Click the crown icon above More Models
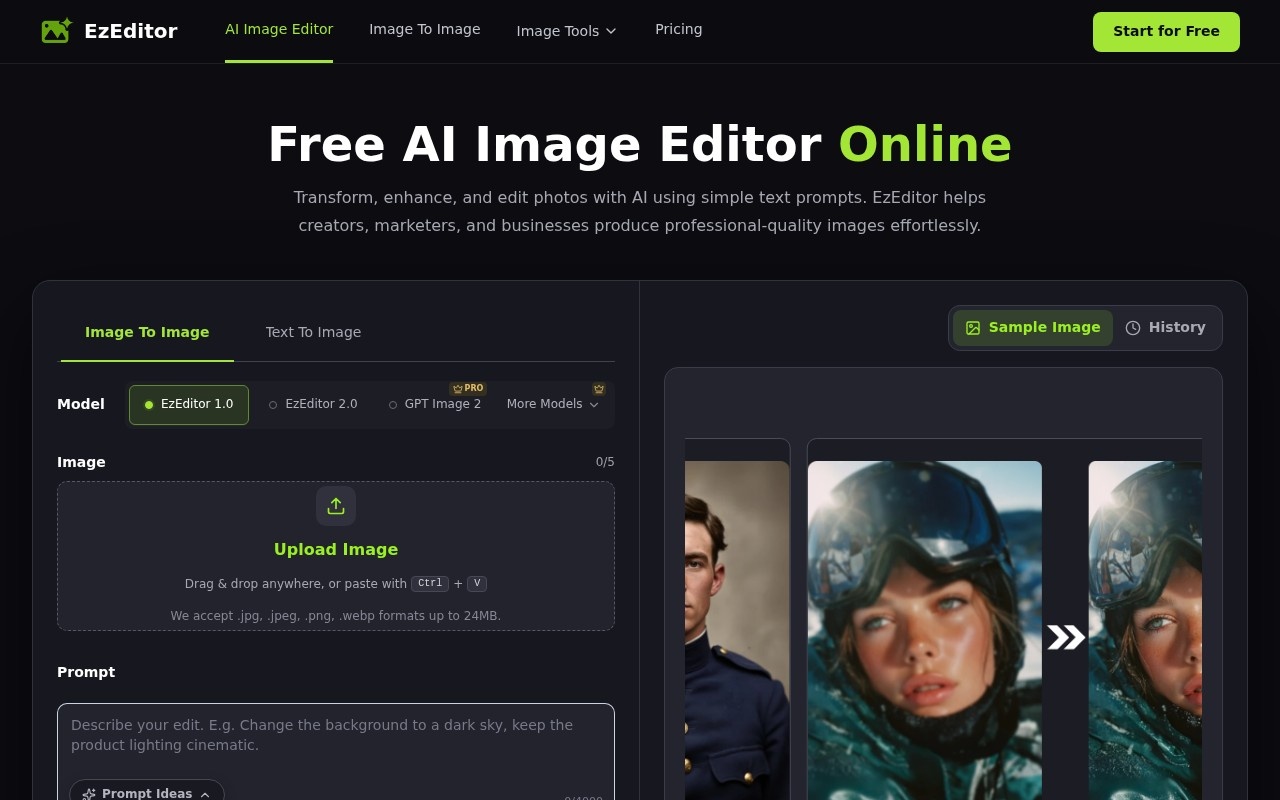The width and height of the screenshot is (1280, 800). (599, 389)
